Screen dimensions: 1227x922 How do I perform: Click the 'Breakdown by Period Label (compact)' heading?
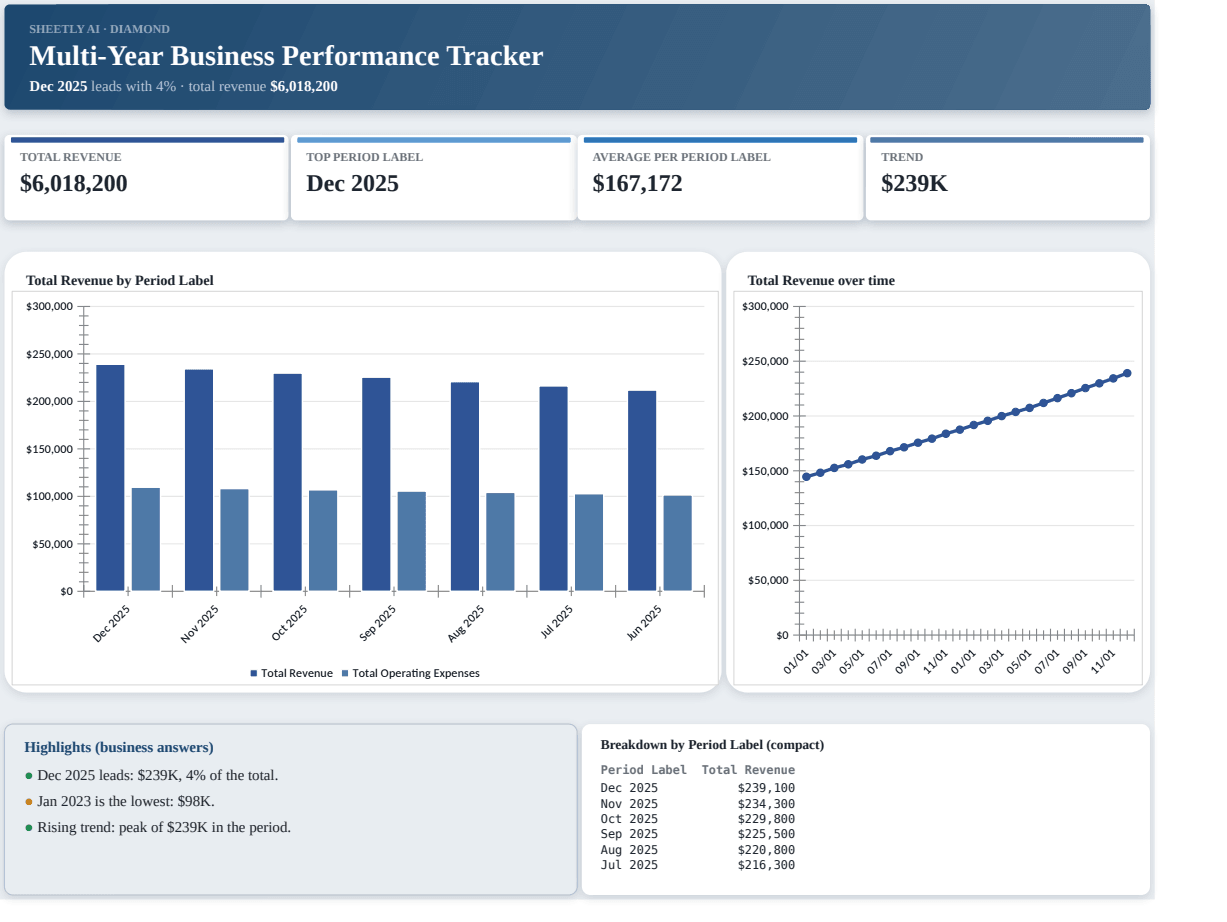pos(712,745)
